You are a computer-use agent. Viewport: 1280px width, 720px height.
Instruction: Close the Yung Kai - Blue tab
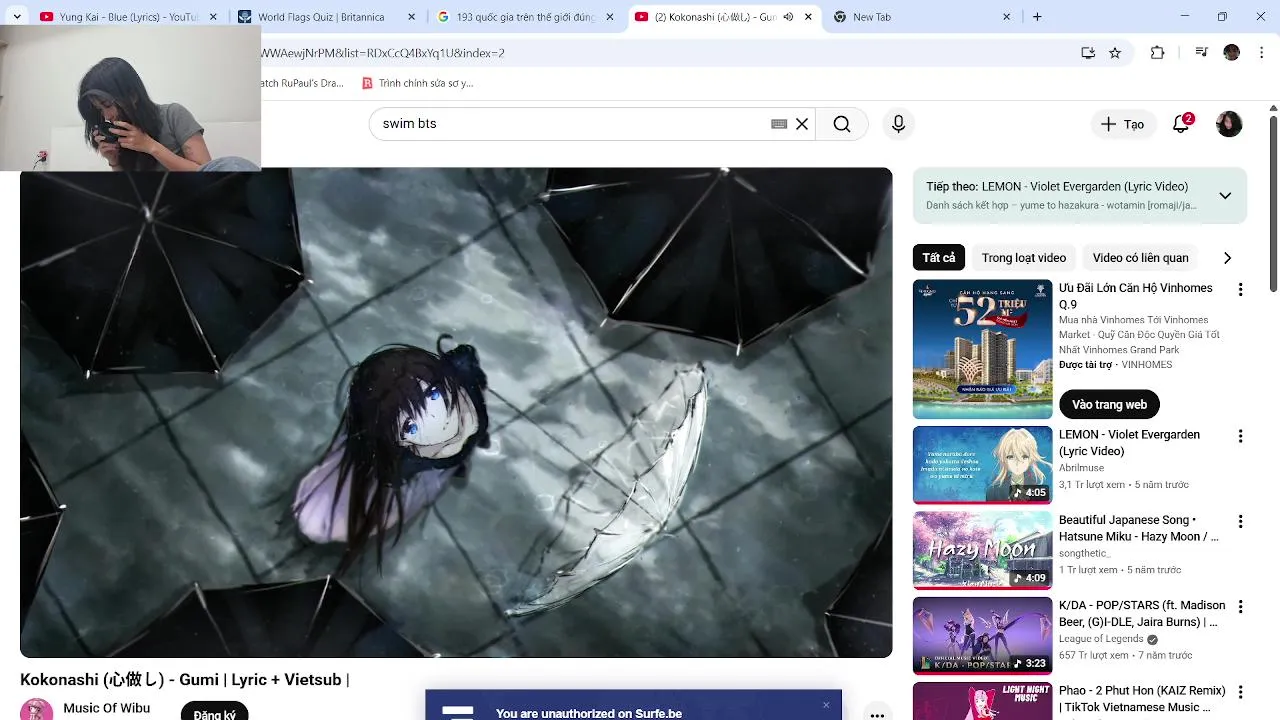coord(213,17)
